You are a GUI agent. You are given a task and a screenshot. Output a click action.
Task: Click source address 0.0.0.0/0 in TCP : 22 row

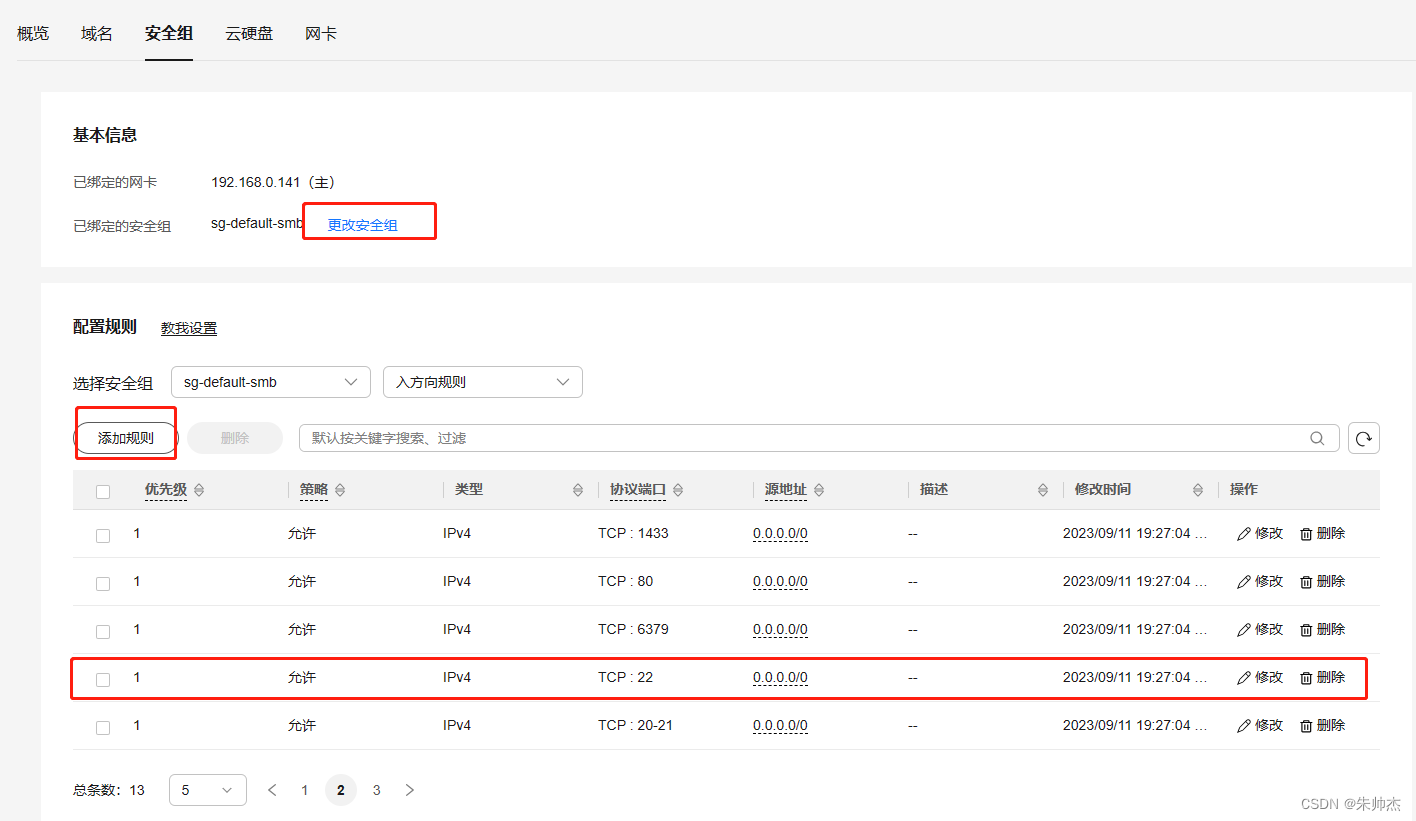pyautogui.click(x=780, y=678)
